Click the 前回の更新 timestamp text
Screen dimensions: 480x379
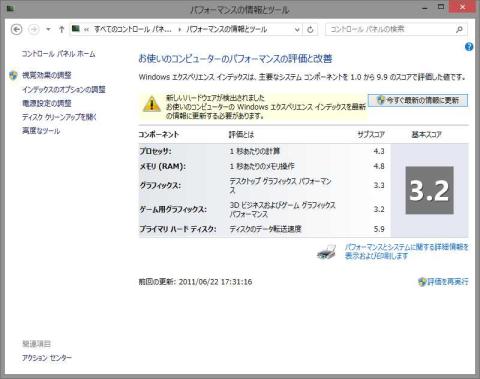tap(195, 282)
